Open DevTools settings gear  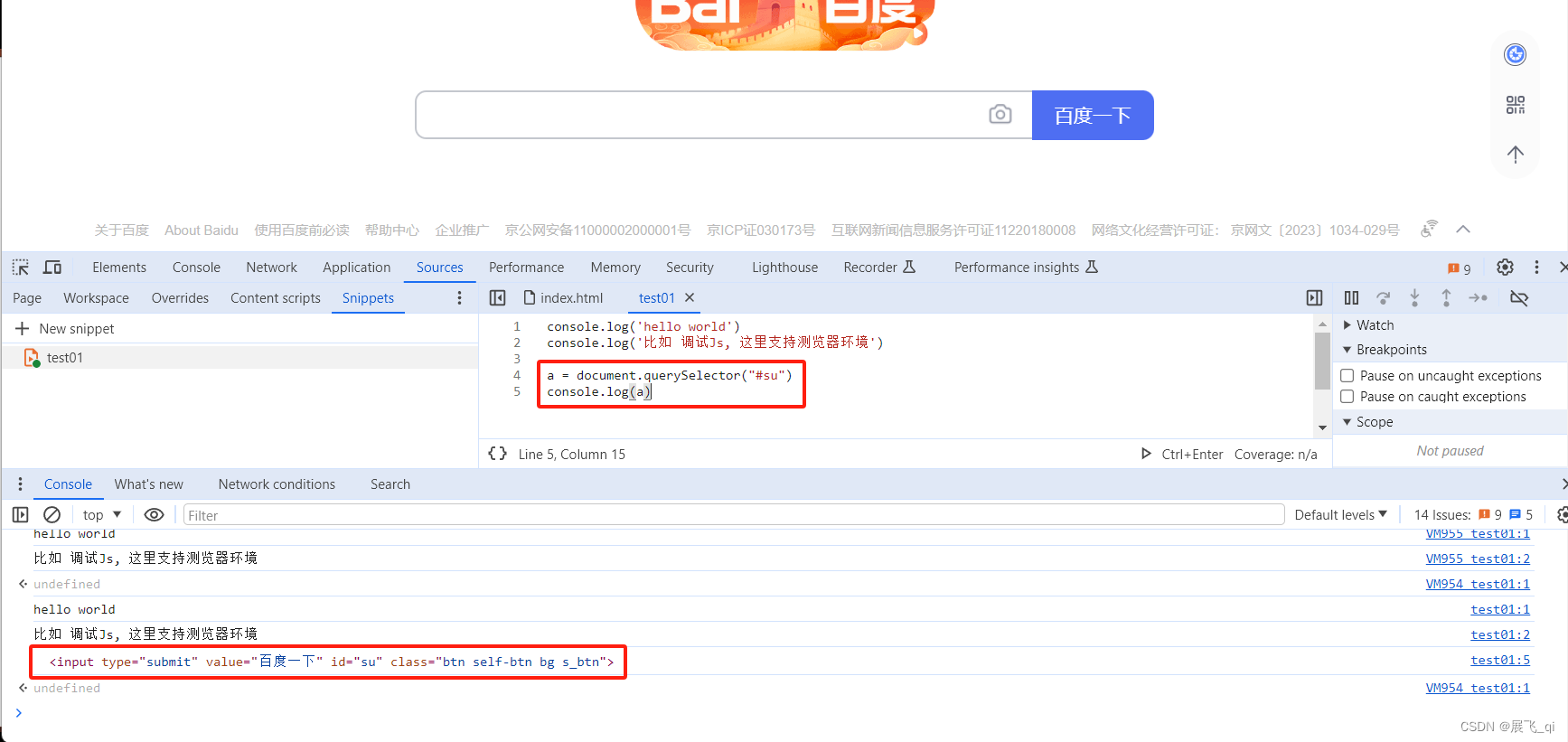(1505, 268)
